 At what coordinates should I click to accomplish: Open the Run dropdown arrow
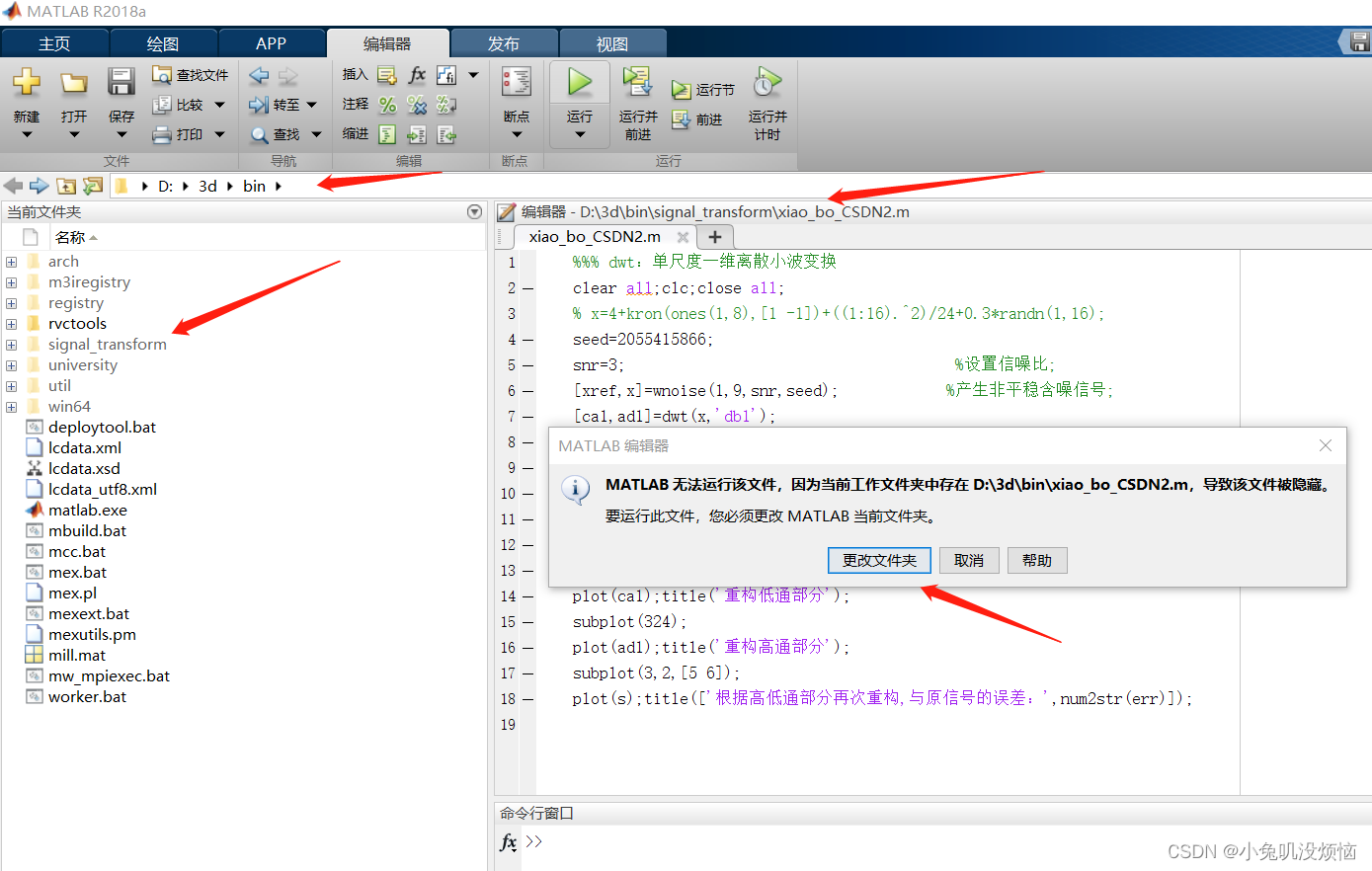click(580, 135)
